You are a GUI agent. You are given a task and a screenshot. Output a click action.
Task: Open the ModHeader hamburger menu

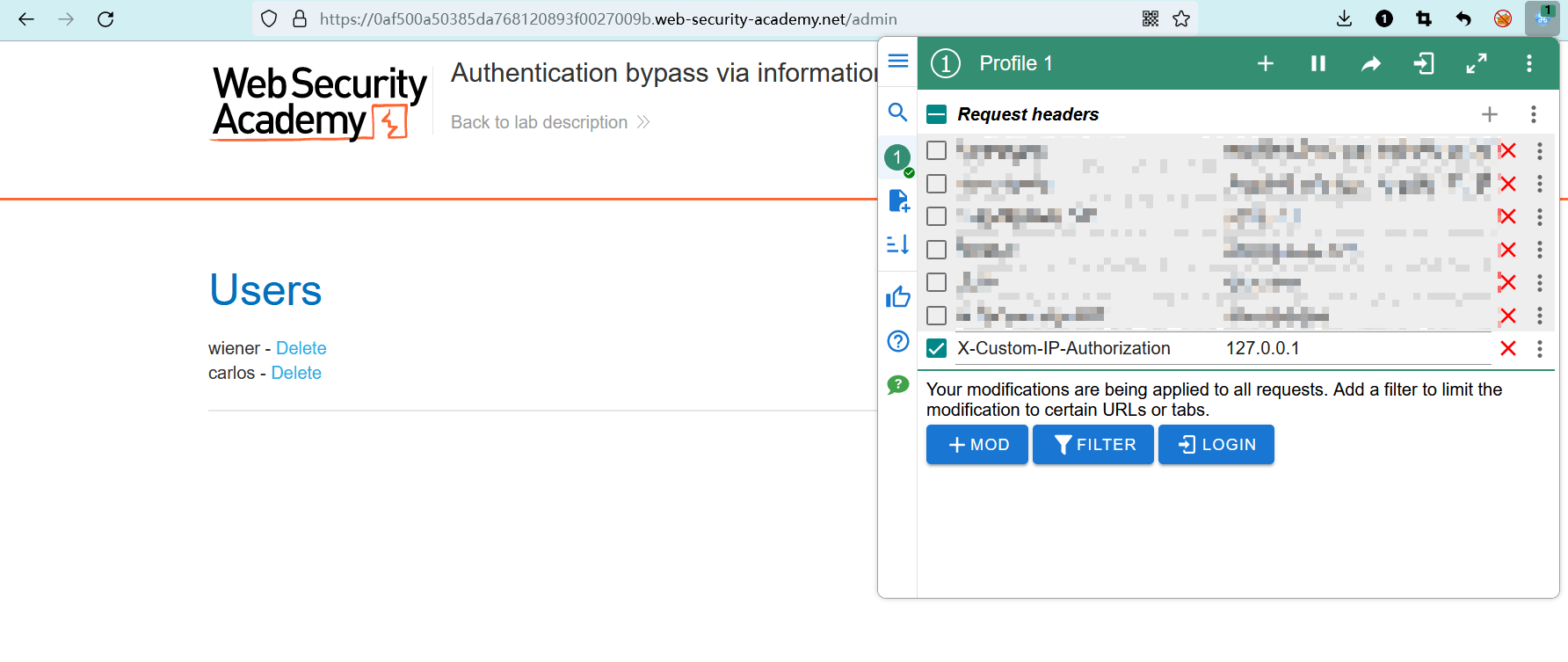point(897,61)
